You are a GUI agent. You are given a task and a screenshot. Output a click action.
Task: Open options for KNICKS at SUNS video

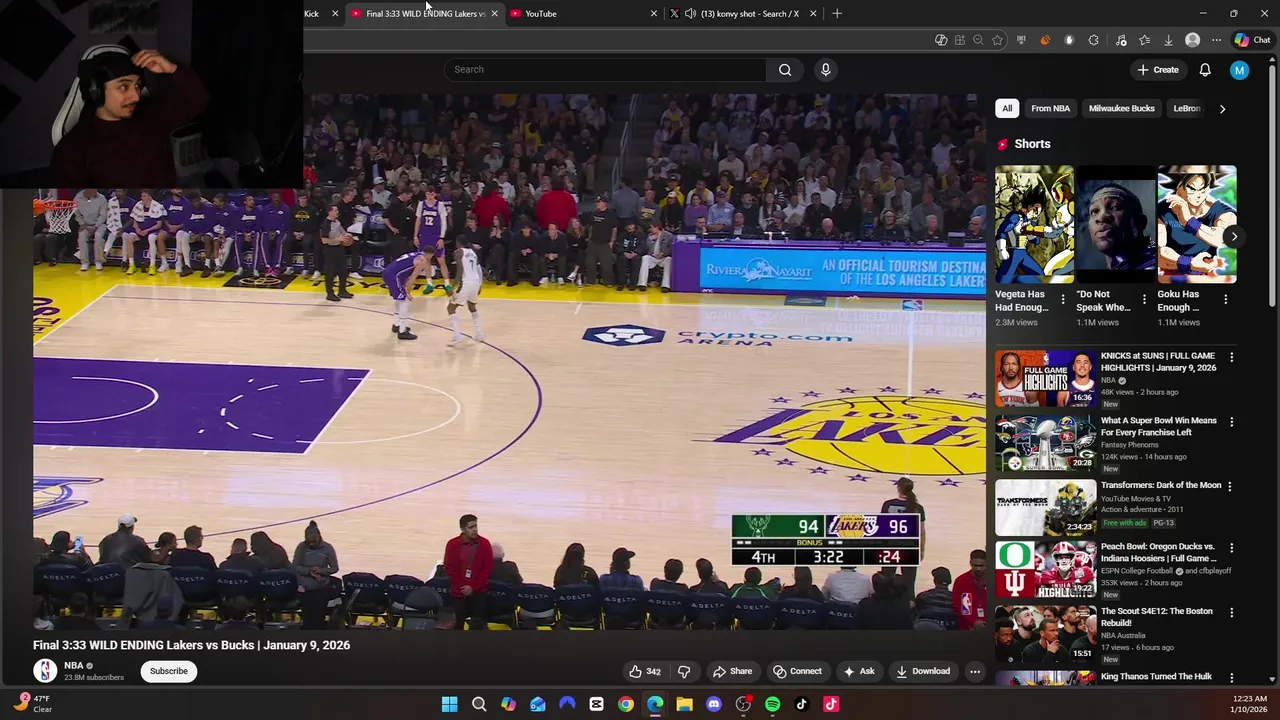(x=1231, y=357)
